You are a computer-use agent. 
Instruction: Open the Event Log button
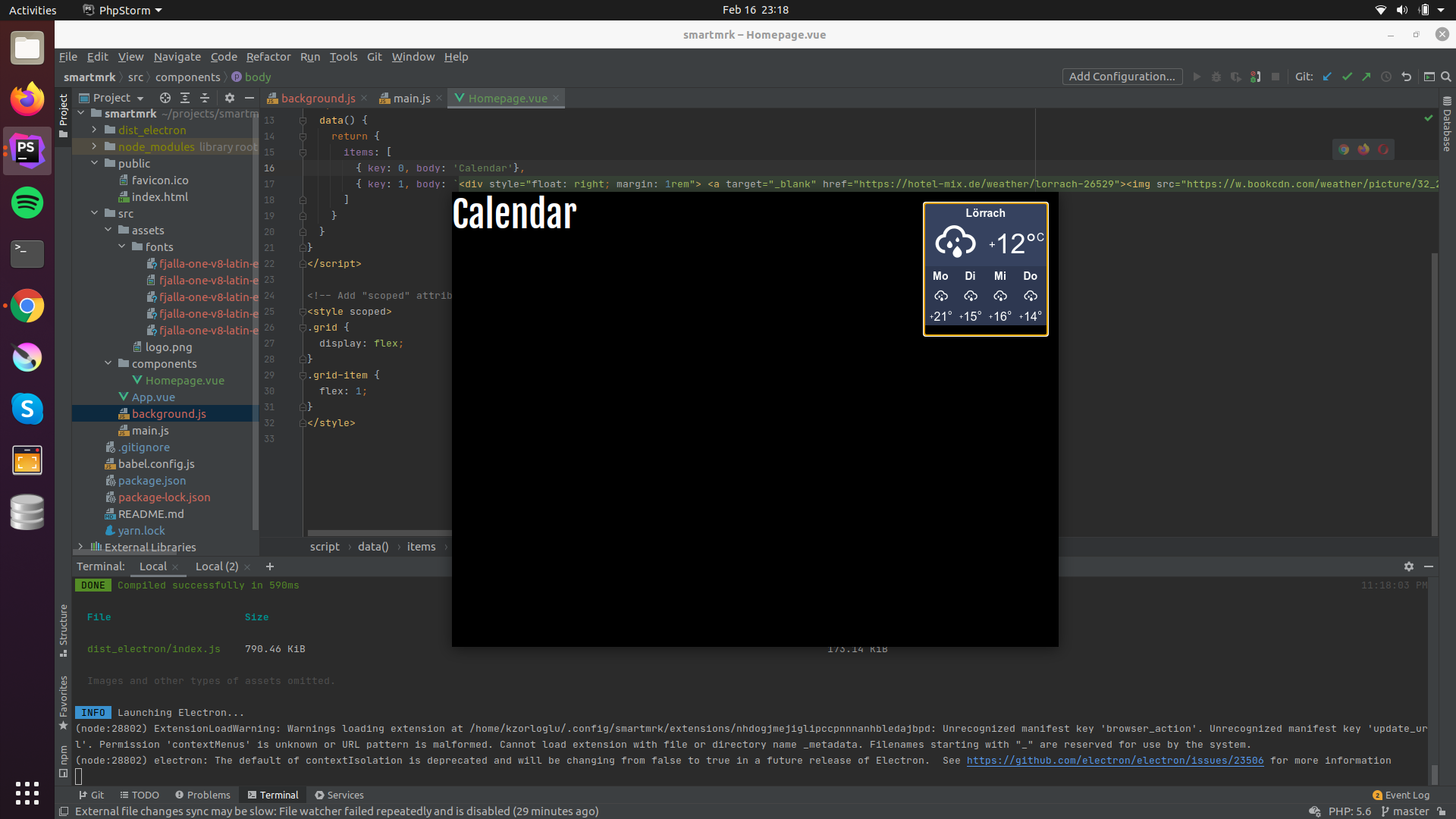click(x=1401, y=795)
